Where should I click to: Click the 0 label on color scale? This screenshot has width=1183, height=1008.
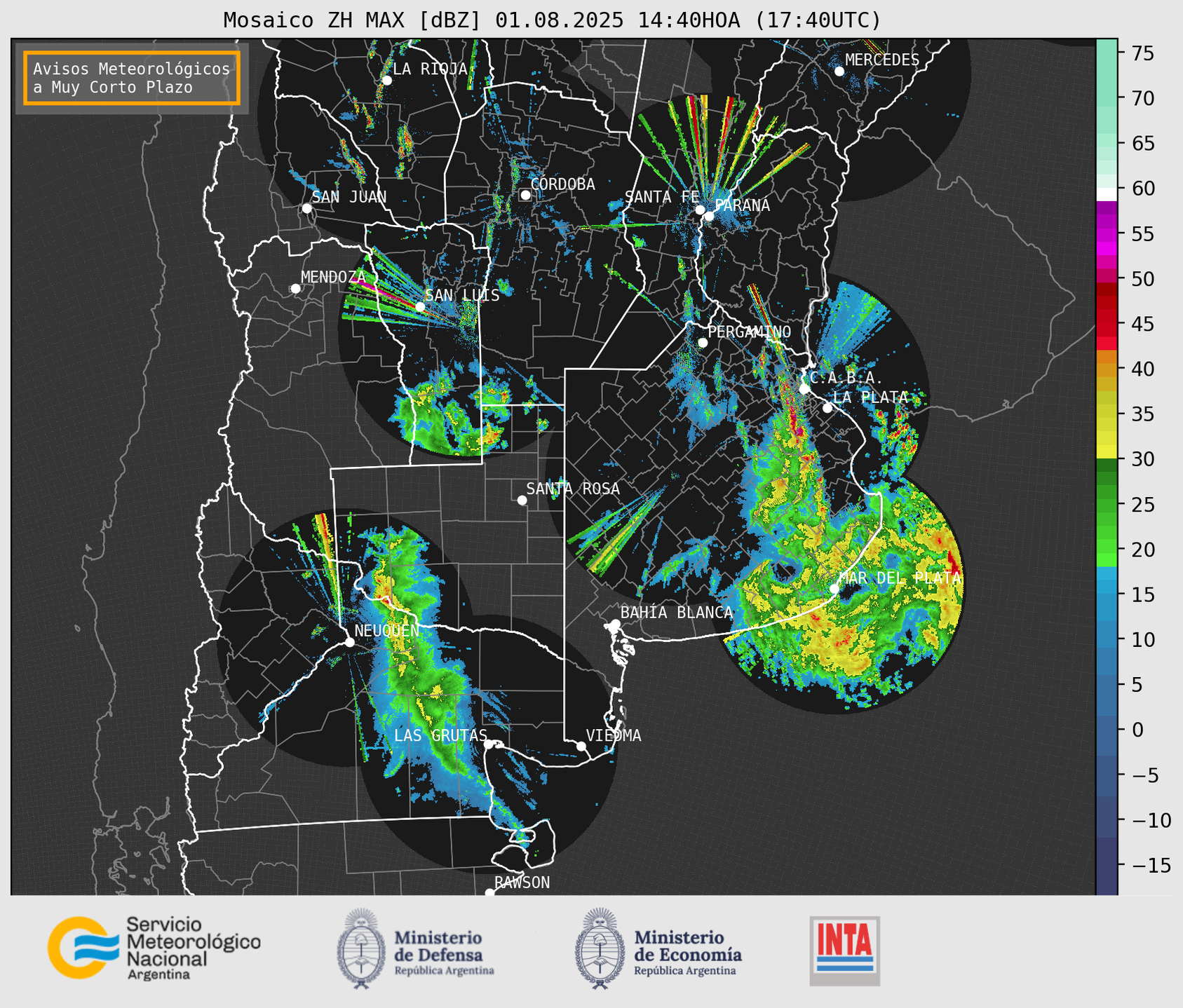pyautogui.click(x=1137, y=730)
